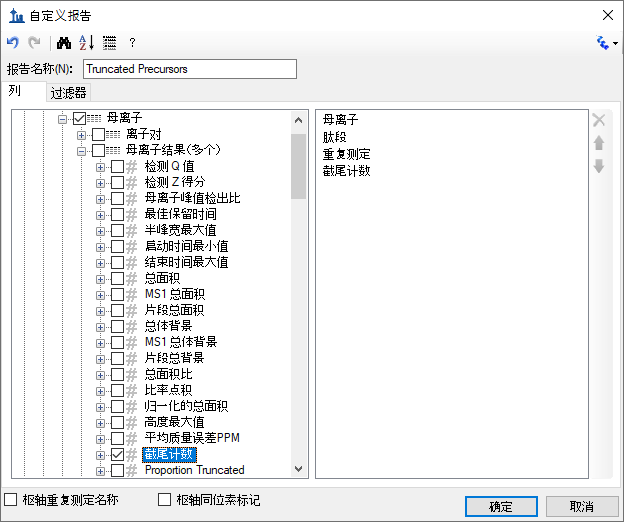Move the column up with the up arrow
Image resolution: width=624 pixels, height=522 pixels.
(599, 142)
